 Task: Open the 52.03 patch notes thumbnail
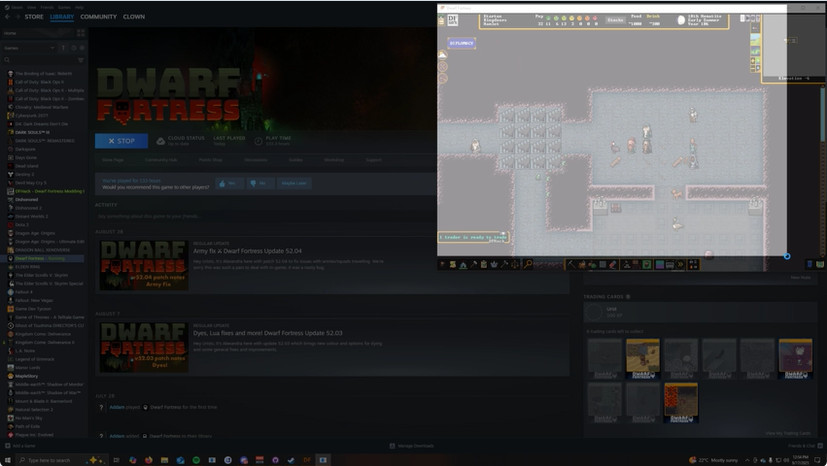pyautogui.click(x=143, y=347)
